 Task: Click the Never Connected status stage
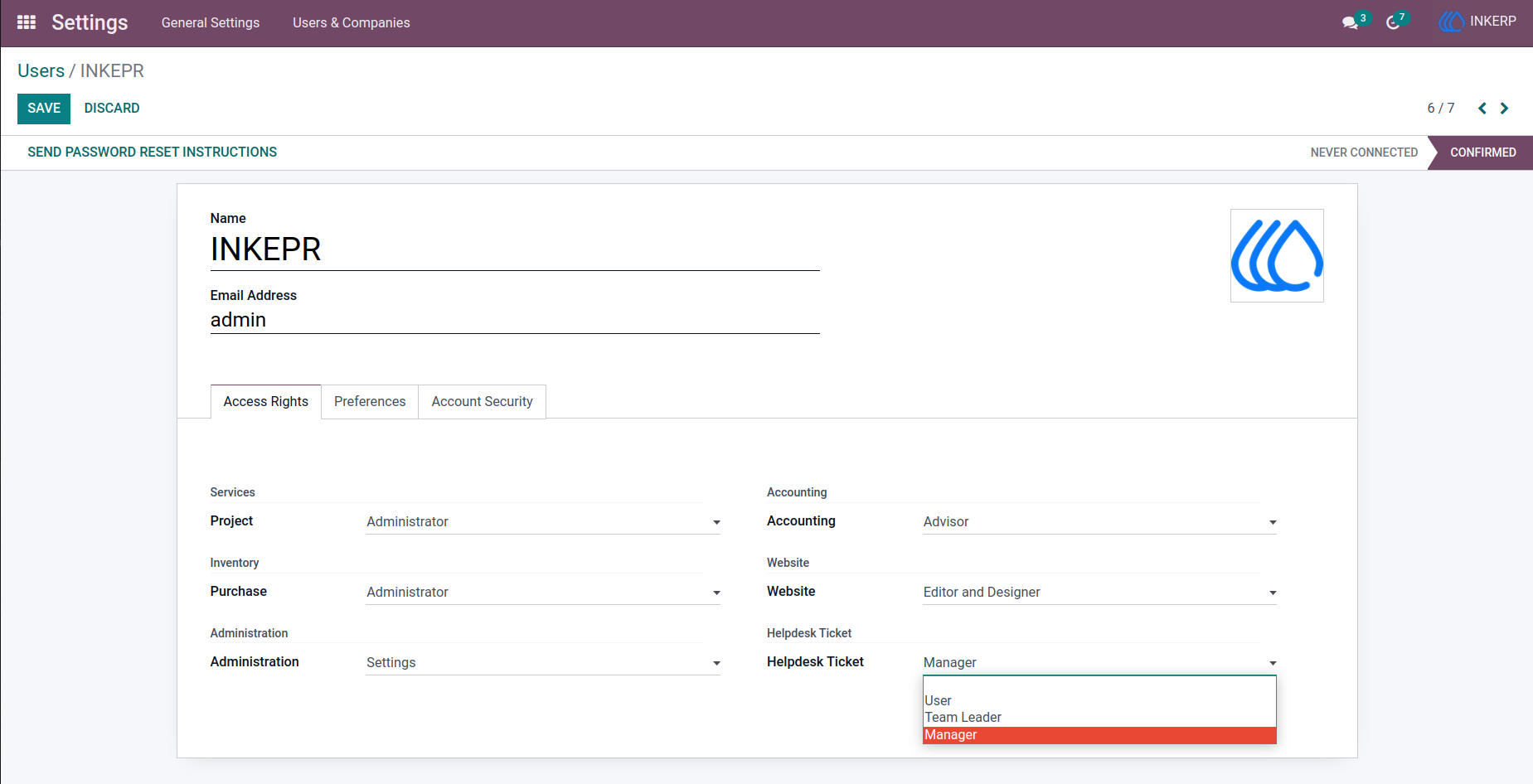[x=1364, y=152]
